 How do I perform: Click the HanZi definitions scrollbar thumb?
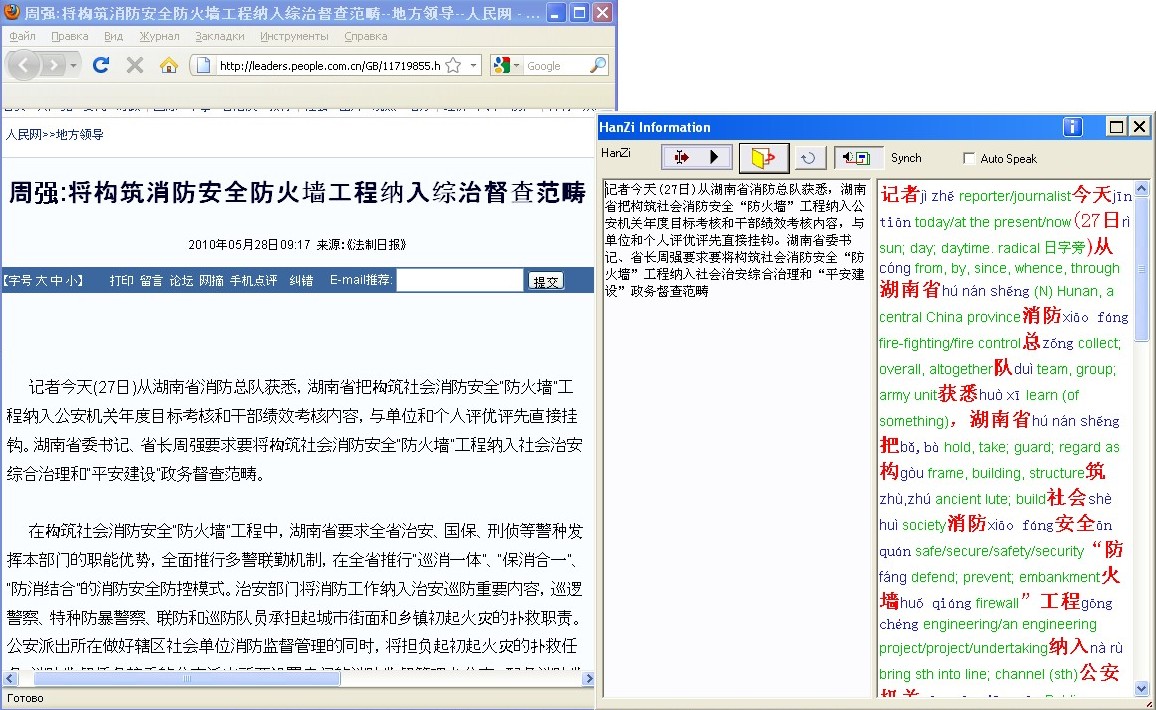(1141, 269)
